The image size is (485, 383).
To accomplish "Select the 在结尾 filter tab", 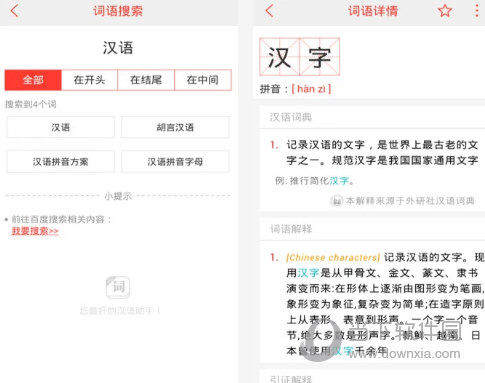I will pyautogui.click(x=146, y=80).
